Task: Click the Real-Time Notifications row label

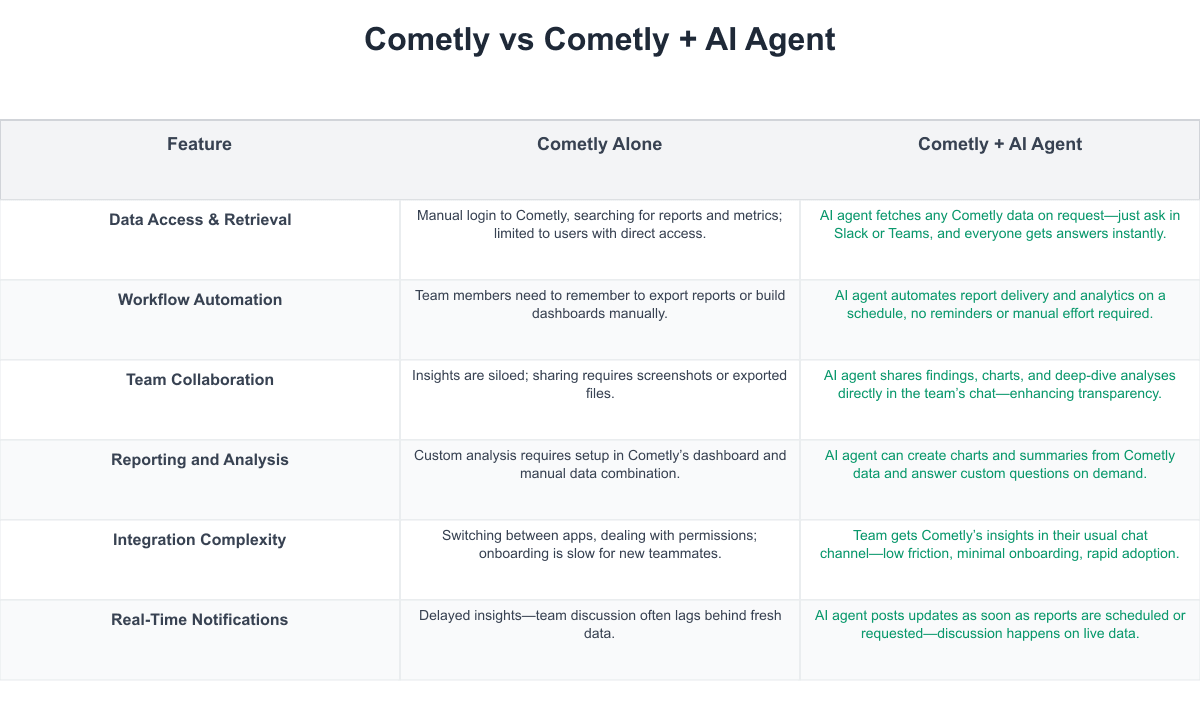Action: [x=200, y=620]
